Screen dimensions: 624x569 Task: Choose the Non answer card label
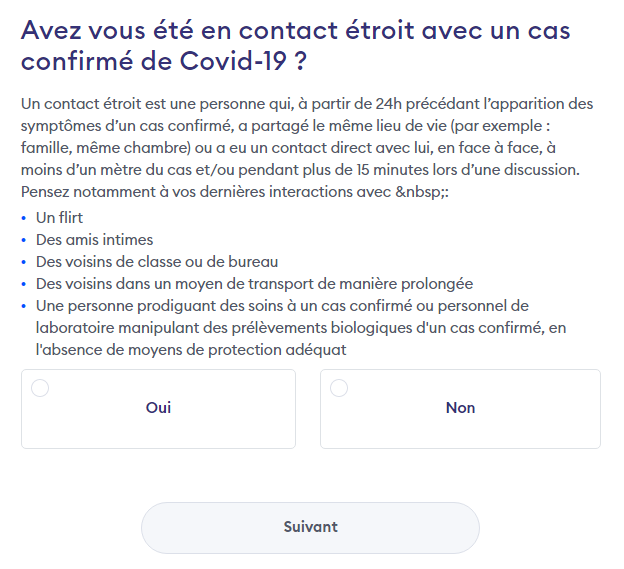[460, 408]
